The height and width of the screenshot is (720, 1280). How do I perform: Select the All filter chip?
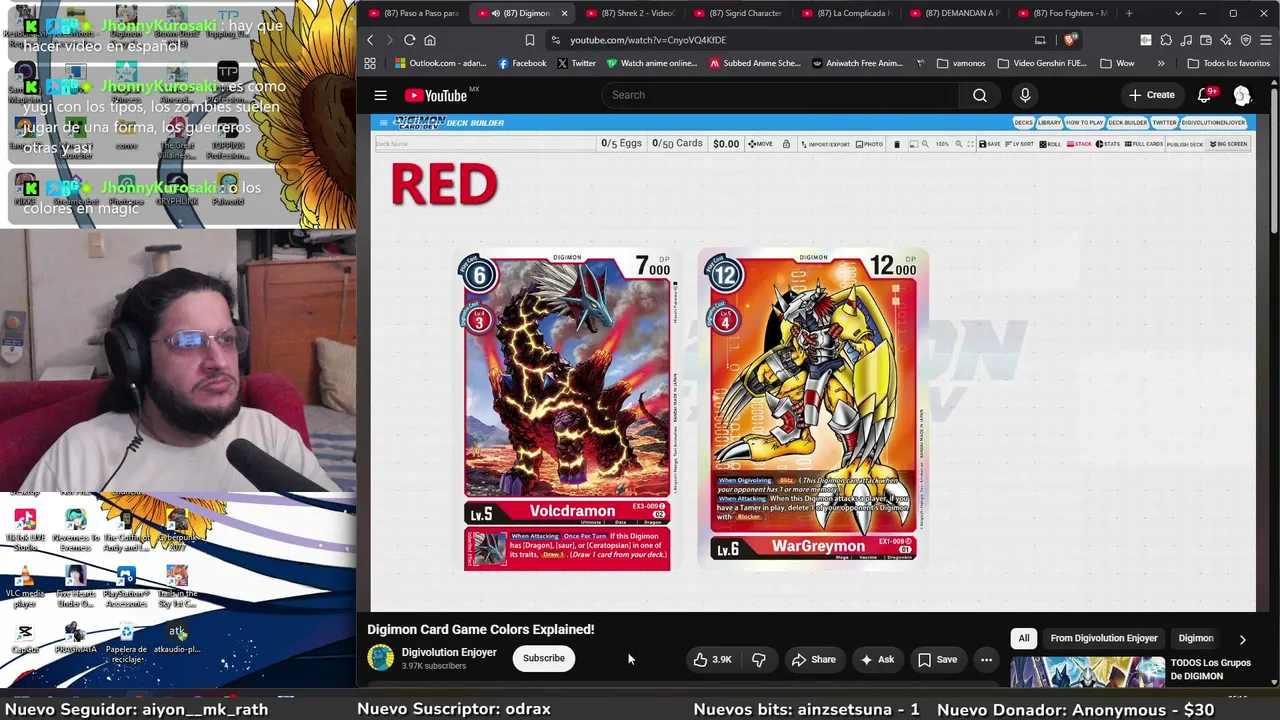(x=1024, y=638)
